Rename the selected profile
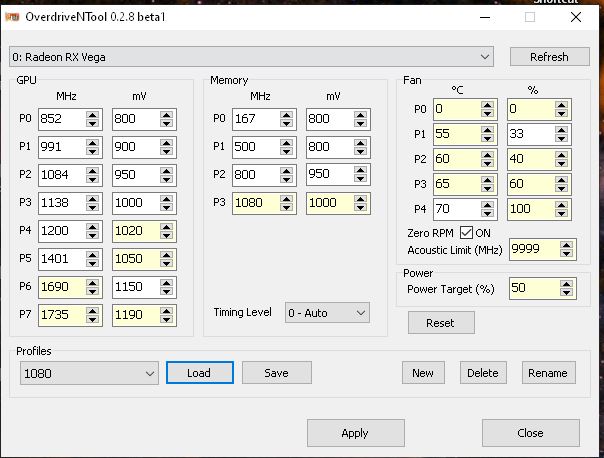 [x=548, y=373]
